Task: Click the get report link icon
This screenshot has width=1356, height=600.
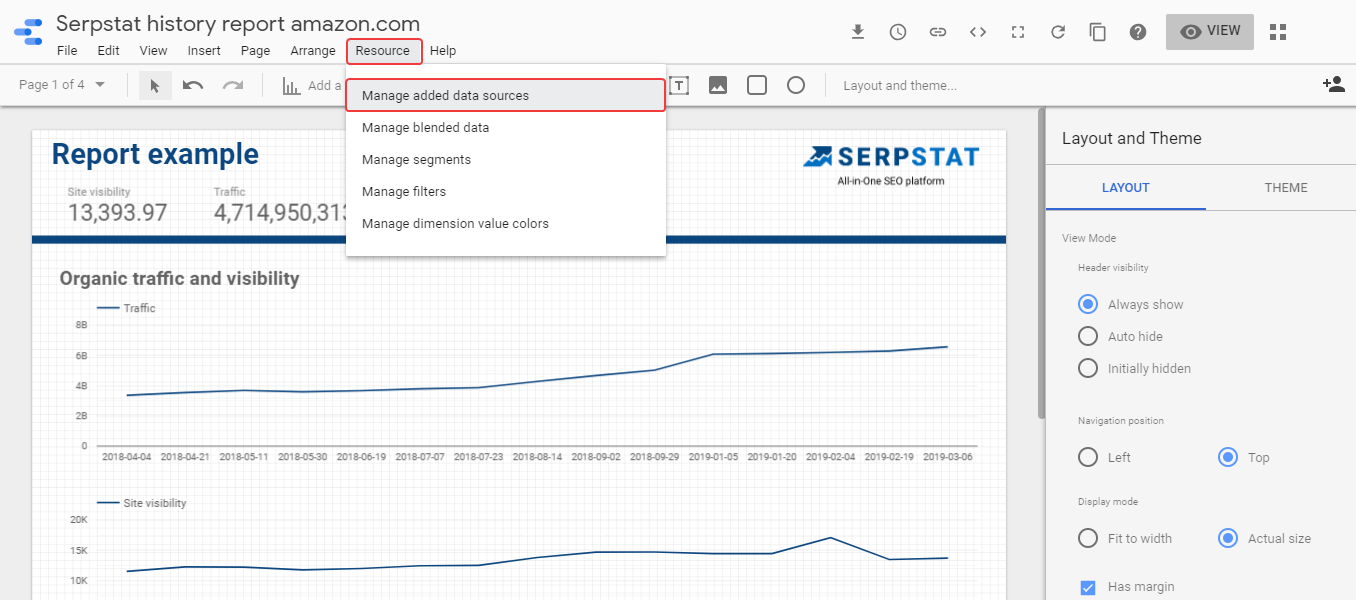Action: 938,32
